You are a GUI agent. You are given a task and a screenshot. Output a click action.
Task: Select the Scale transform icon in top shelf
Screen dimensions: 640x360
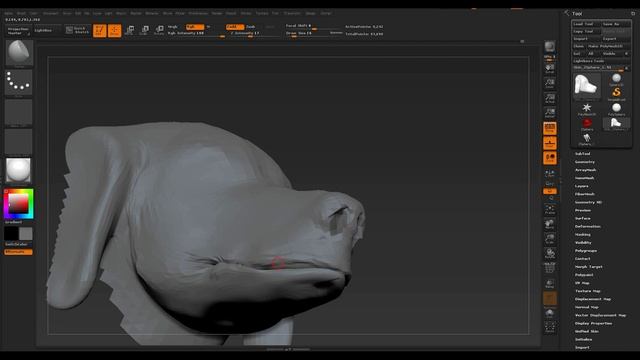[x=144, y=30]
